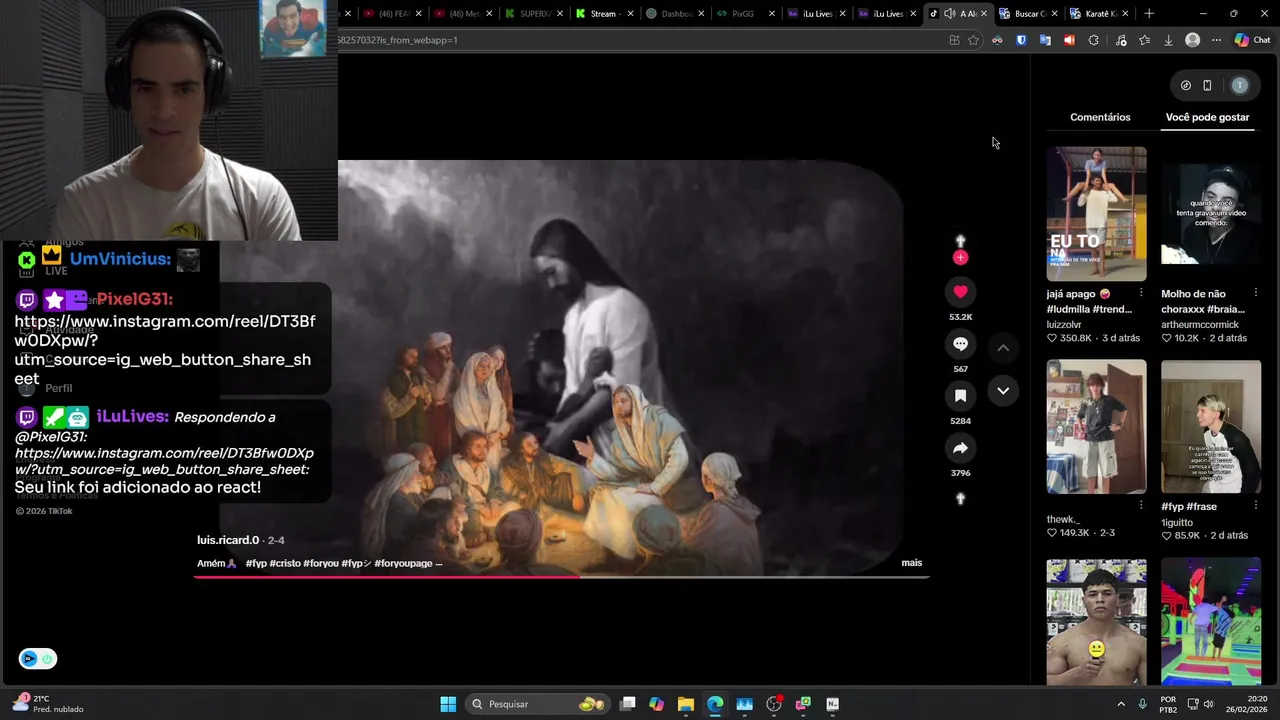Bookmark this page with the star icon
This screenshot has height=720, width=1280.
tap(973, 40)
